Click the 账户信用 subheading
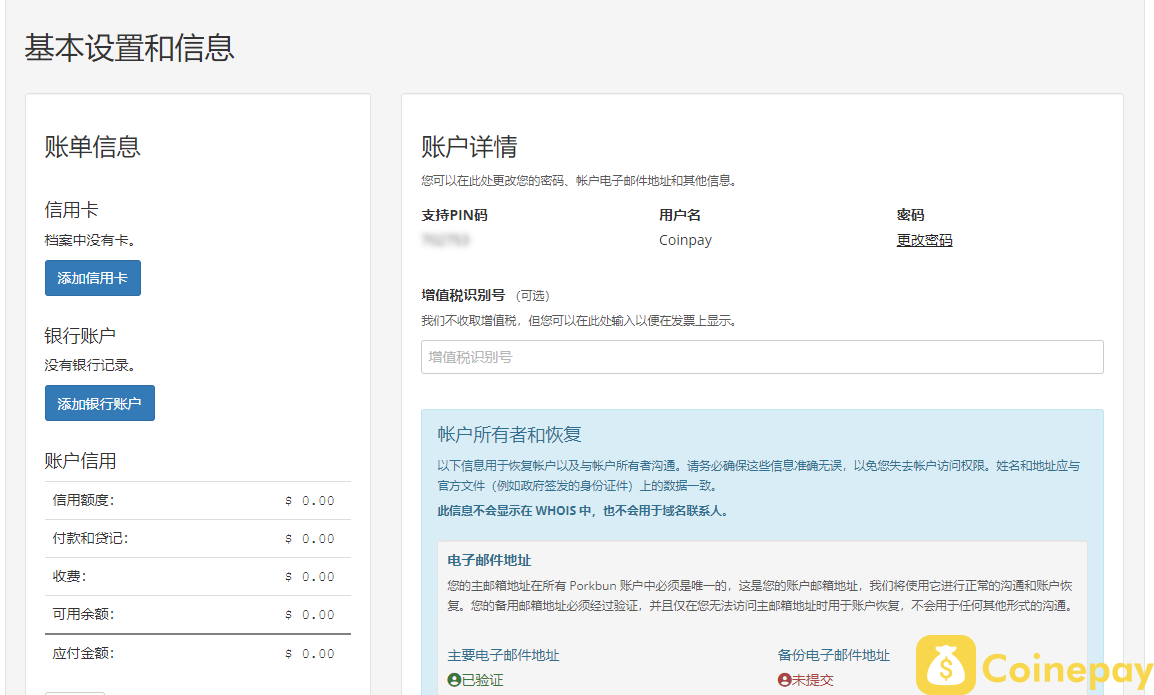 [x=80, y=461]
